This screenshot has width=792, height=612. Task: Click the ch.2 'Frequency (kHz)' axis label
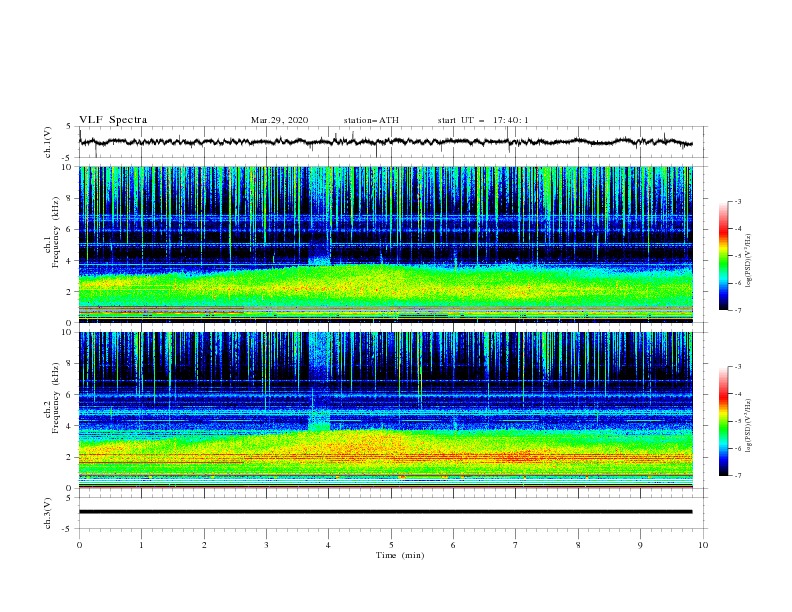click(56, 398)
